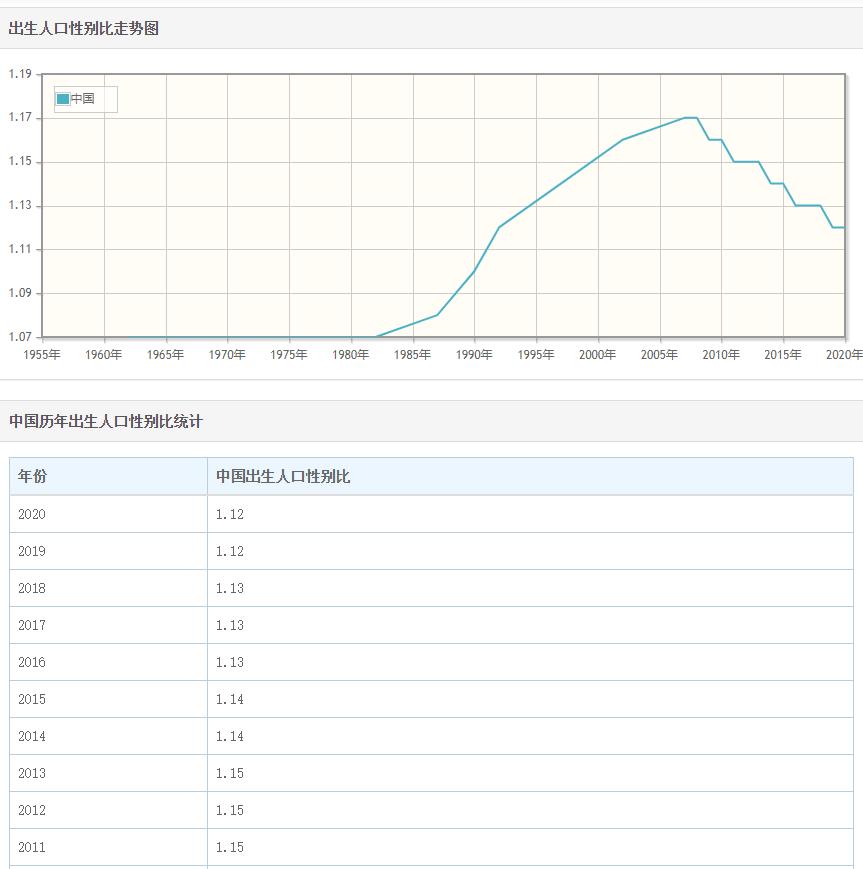Click the 1.12 value in the 2019 row

pyautogui.click(x=229, y=551)
